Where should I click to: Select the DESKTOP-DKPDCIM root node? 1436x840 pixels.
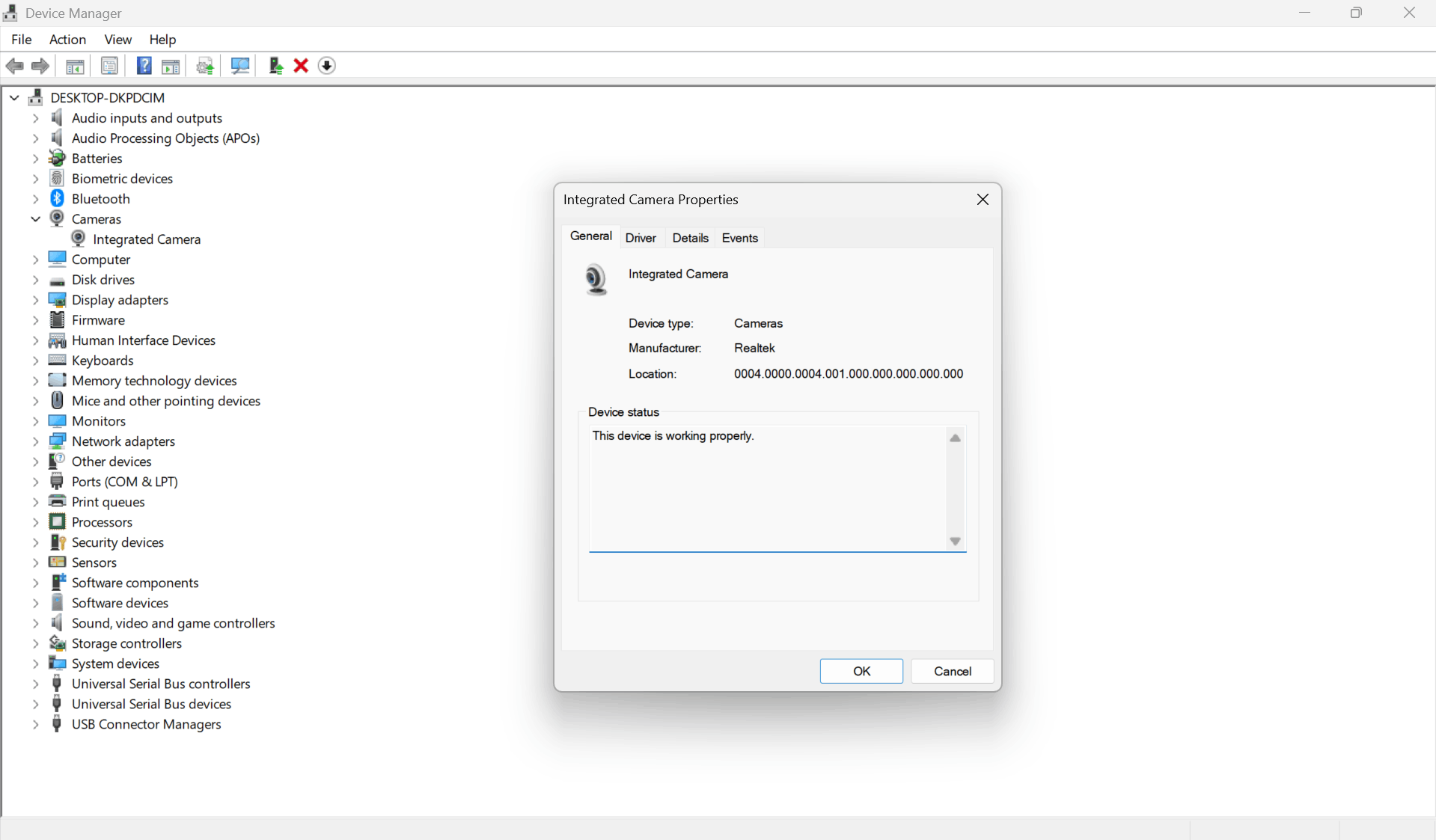(x=107, y=97)
